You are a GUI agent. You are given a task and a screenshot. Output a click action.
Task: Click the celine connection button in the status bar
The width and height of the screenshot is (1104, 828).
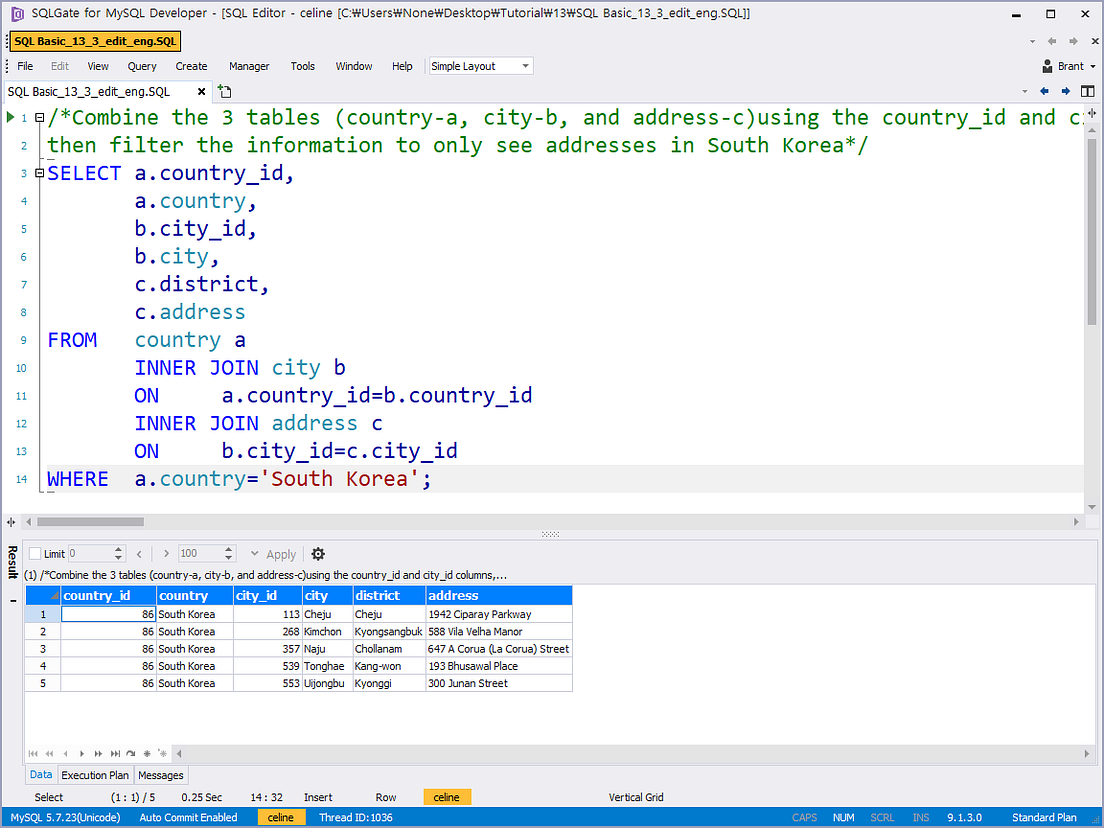(x=281, y=817)
